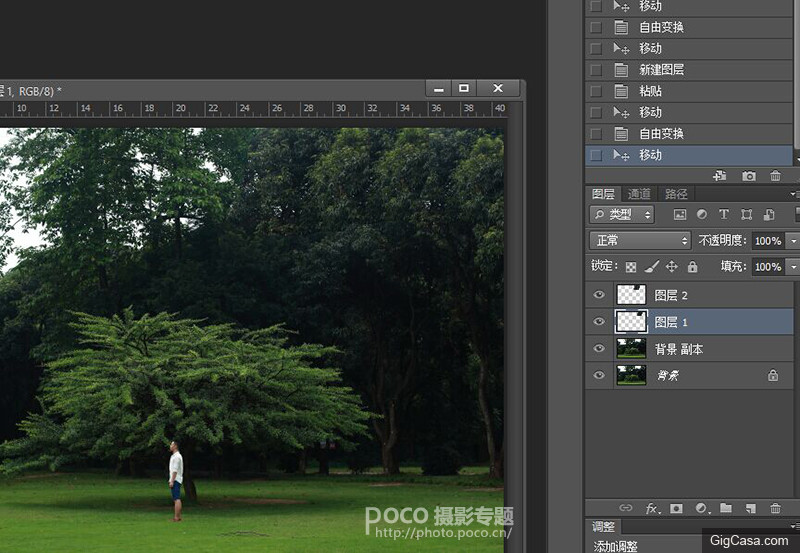Click the 添加调整 text

click(615, 546)
